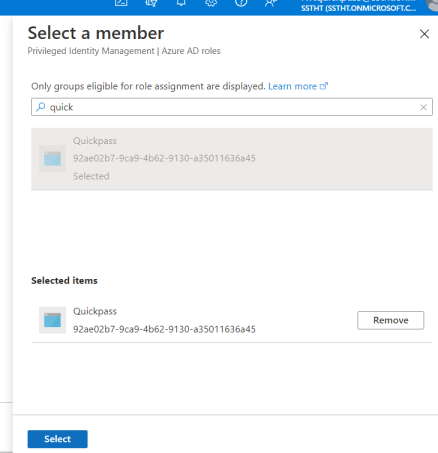Screen dimensions: 438x453
Task: Open the feedback icon in header
Action: (x=271, y=3)
